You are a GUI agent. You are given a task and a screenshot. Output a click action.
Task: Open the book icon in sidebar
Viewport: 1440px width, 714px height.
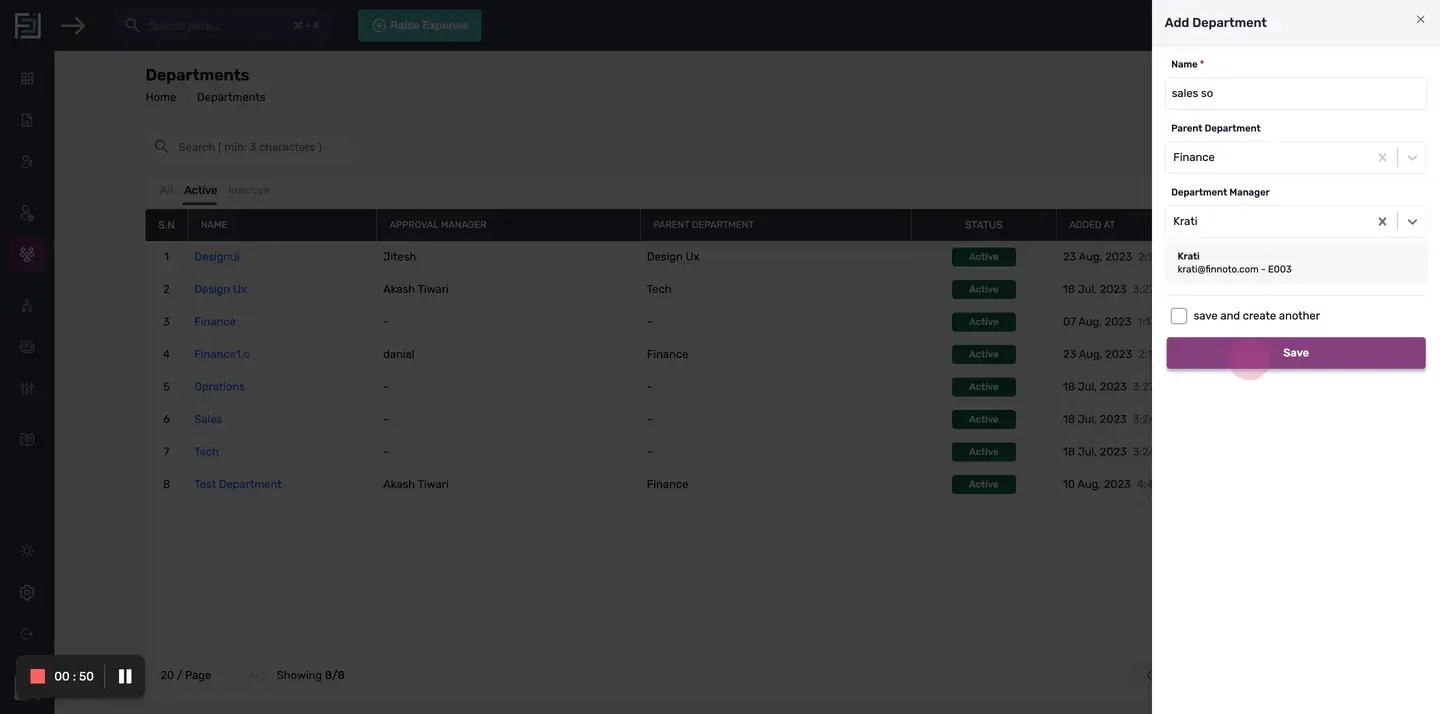[27, 440]
